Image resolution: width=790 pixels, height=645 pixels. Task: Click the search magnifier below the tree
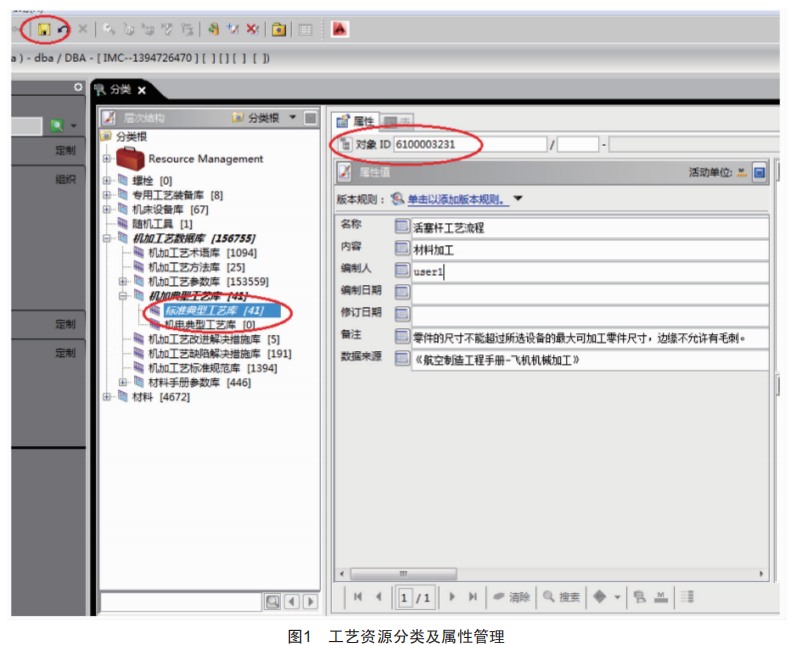tap(271, 600)
